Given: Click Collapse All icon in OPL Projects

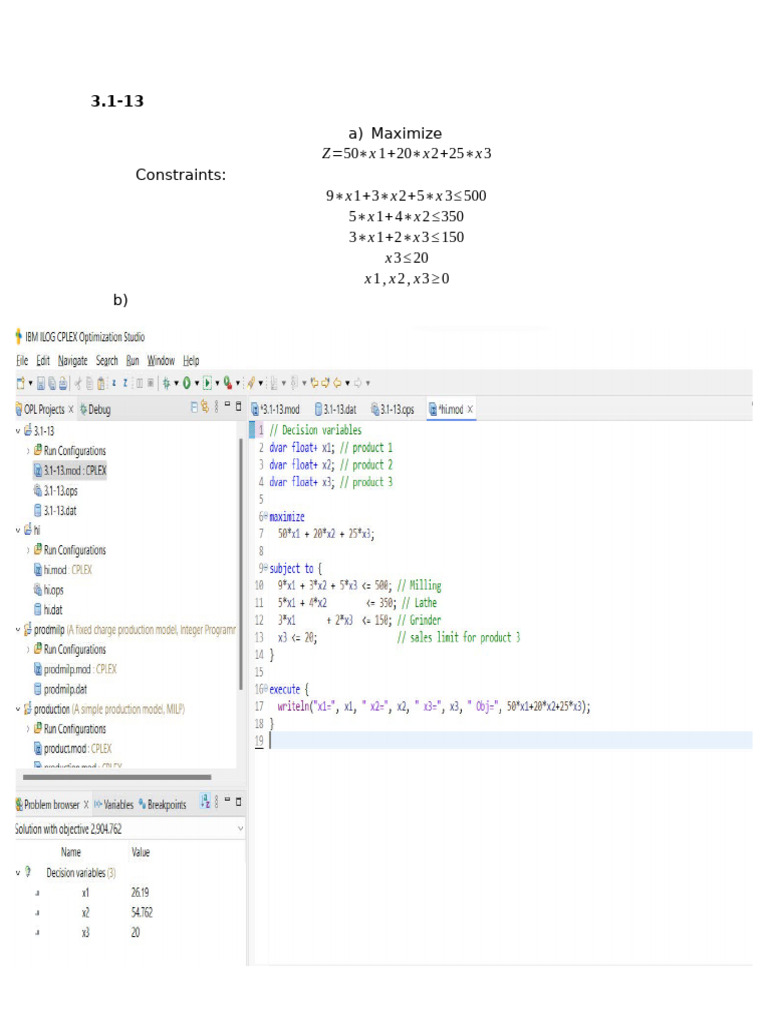Looking at the screenshot, I should (194, 408).
